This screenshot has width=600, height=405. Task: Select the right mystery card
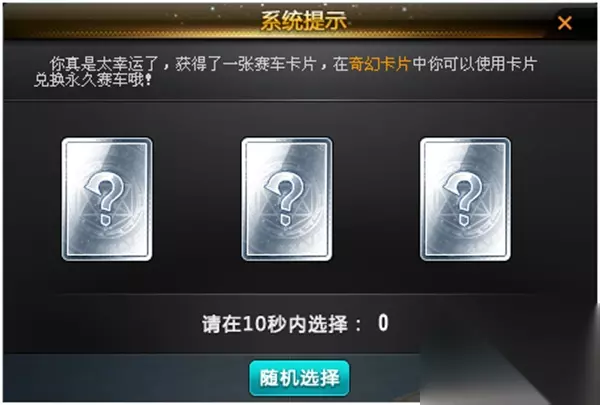tap(465, 199)
